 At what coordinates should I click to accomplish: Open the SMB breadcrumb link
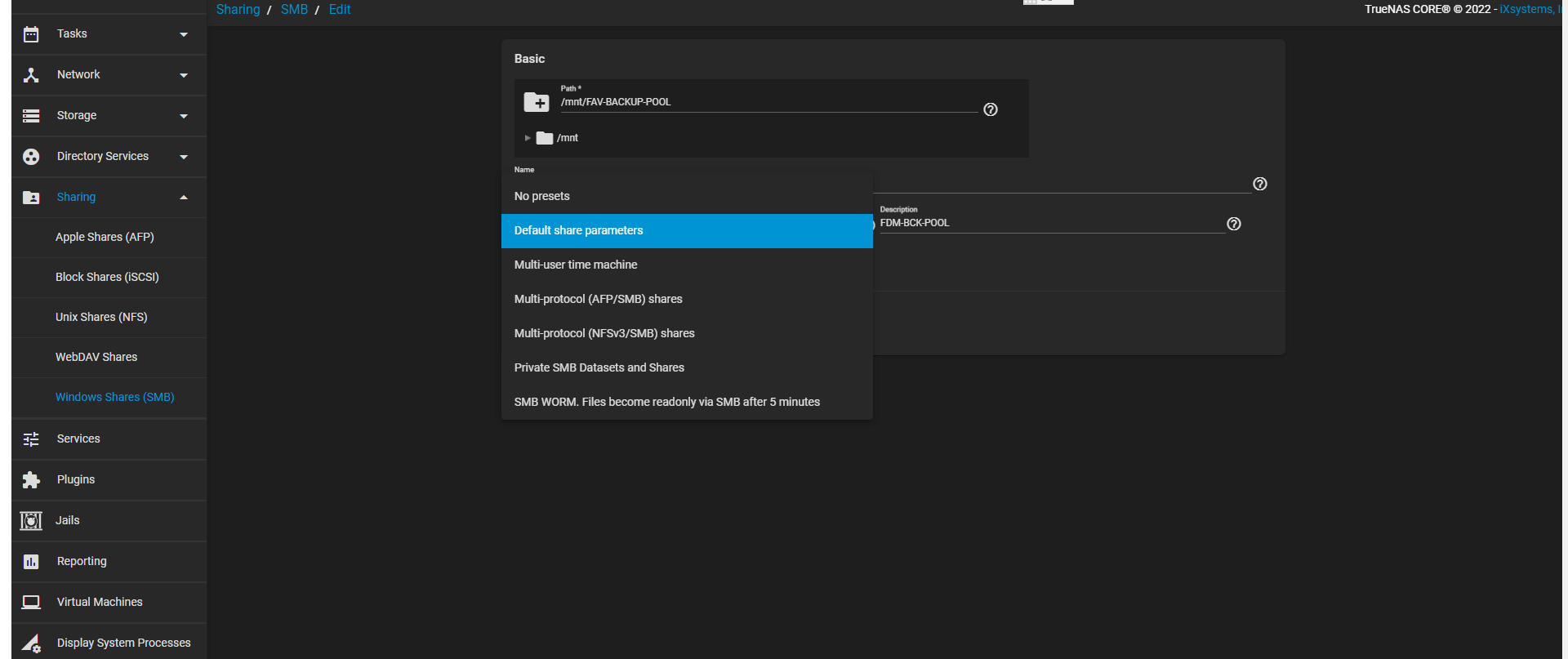[x=294, y=10]
